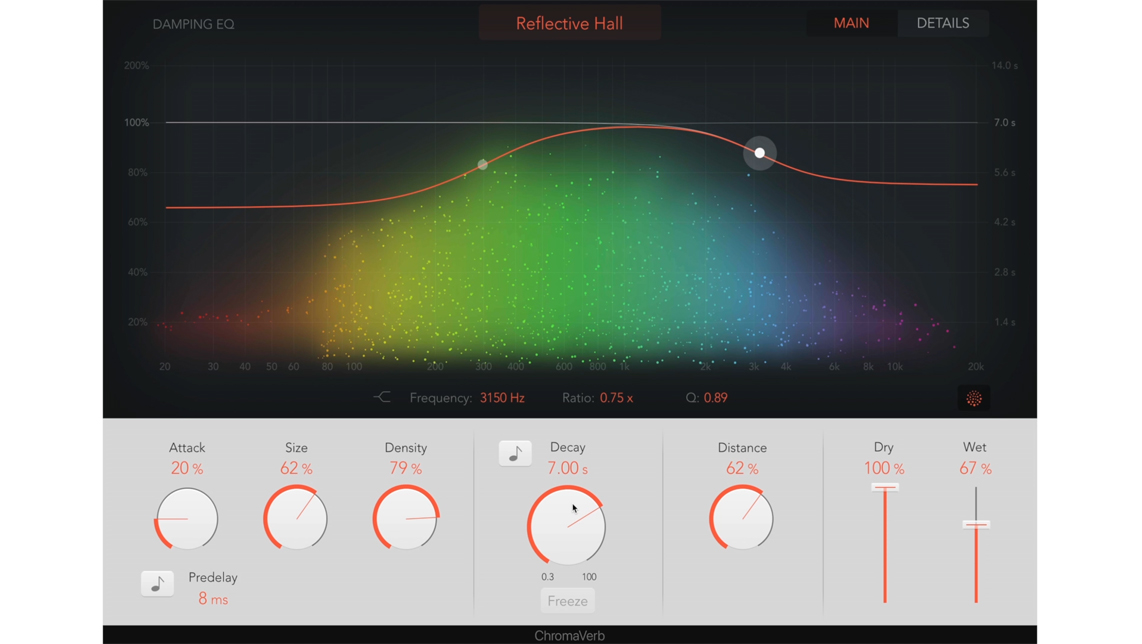1142x644 pixels.
Task: Click the Size knob
Action: [296, 519]
